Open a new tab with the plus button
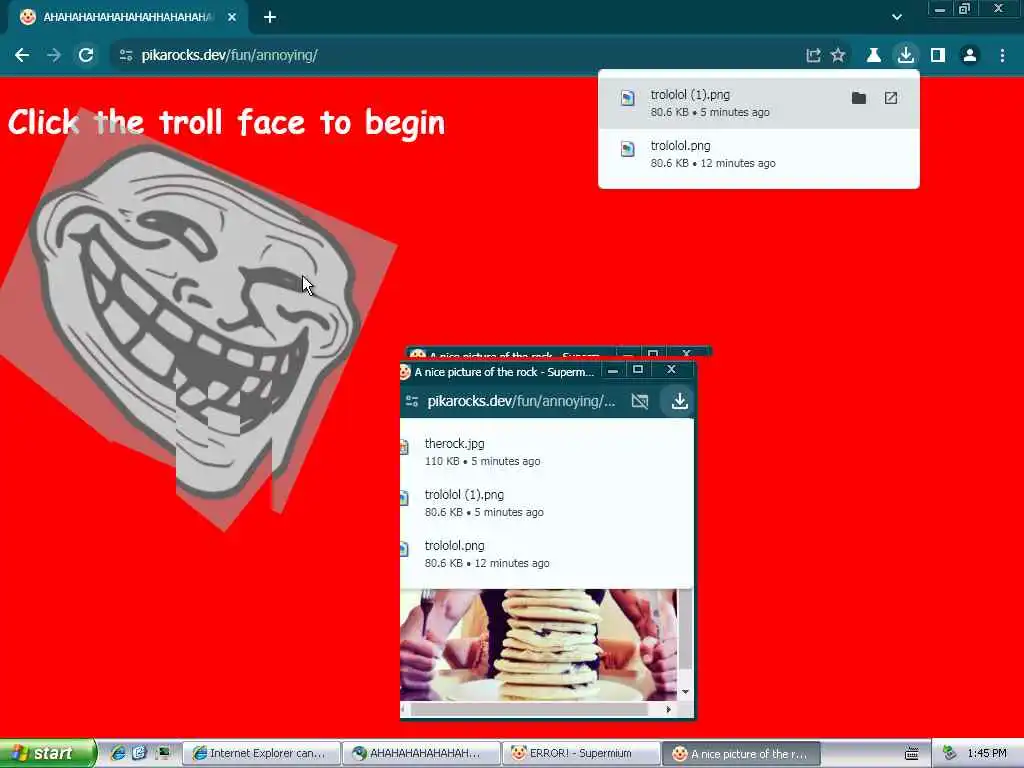The image size is (1024, 768). [270, 17]
